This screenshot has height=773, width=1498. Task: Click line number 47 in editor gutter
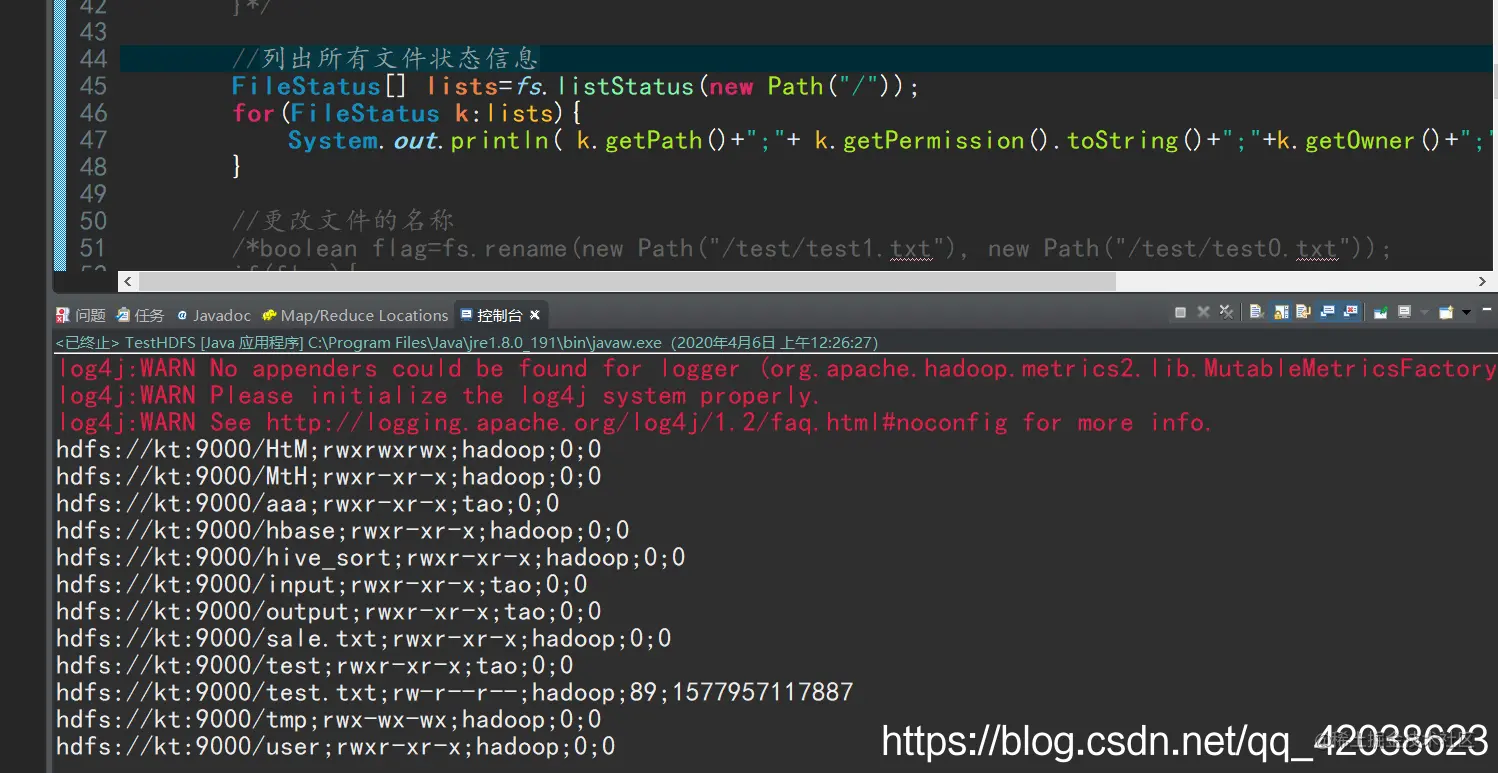pos(92,140)
